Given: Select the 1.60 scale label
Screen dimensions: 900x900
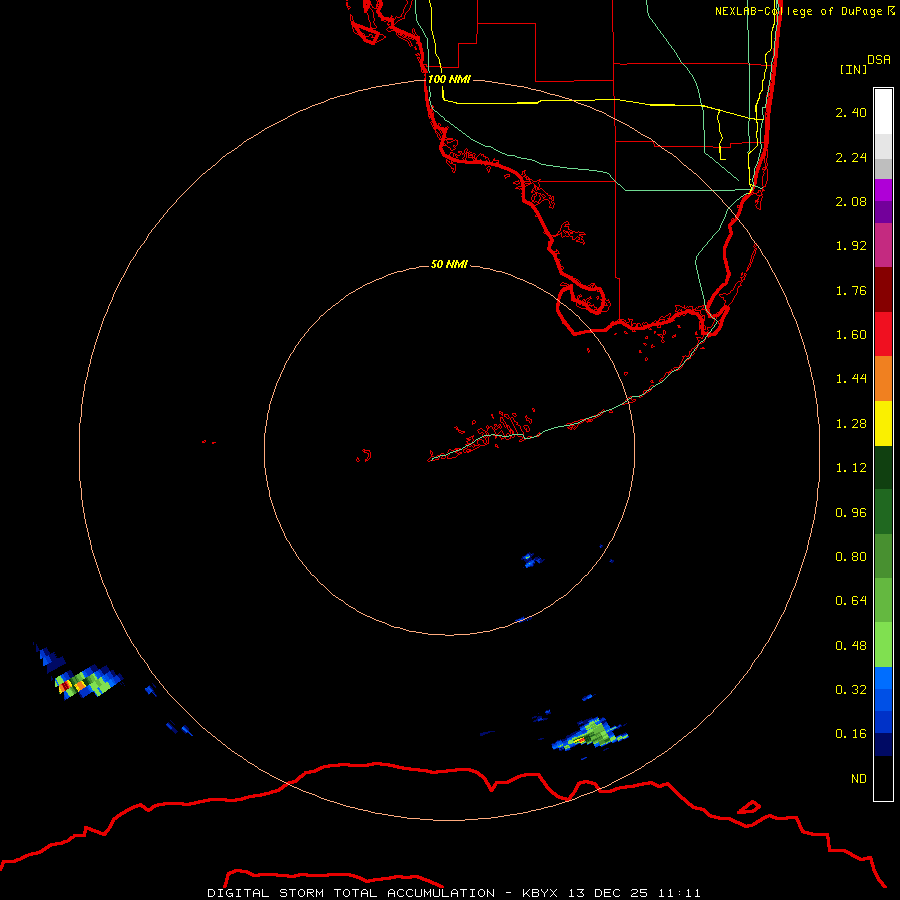Looking at the screenshot, I should point(851,335).
